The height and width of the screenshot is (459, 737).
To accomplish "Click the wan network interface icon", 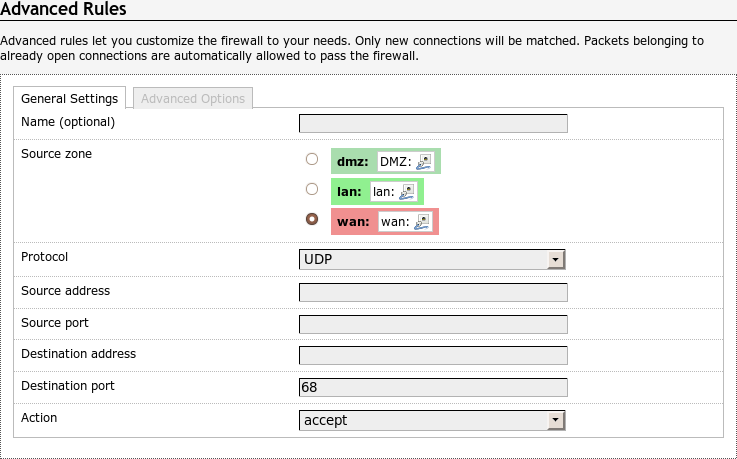I will pos(422,221).
